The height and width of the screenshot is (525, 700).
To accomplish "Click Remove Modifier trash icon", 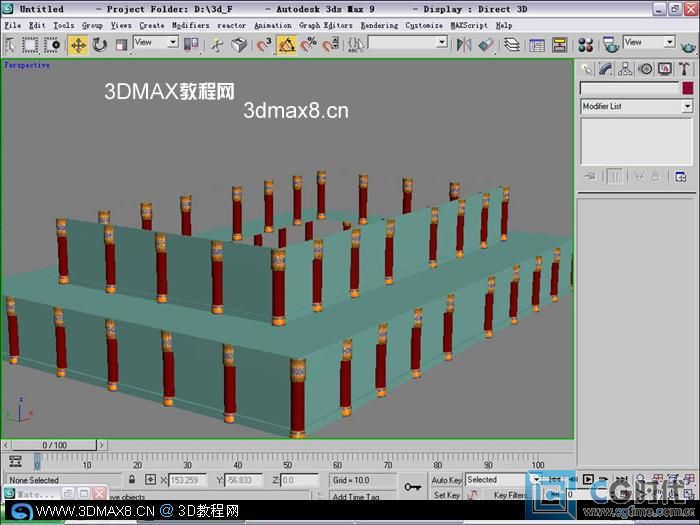I will [x=655, y=177].
